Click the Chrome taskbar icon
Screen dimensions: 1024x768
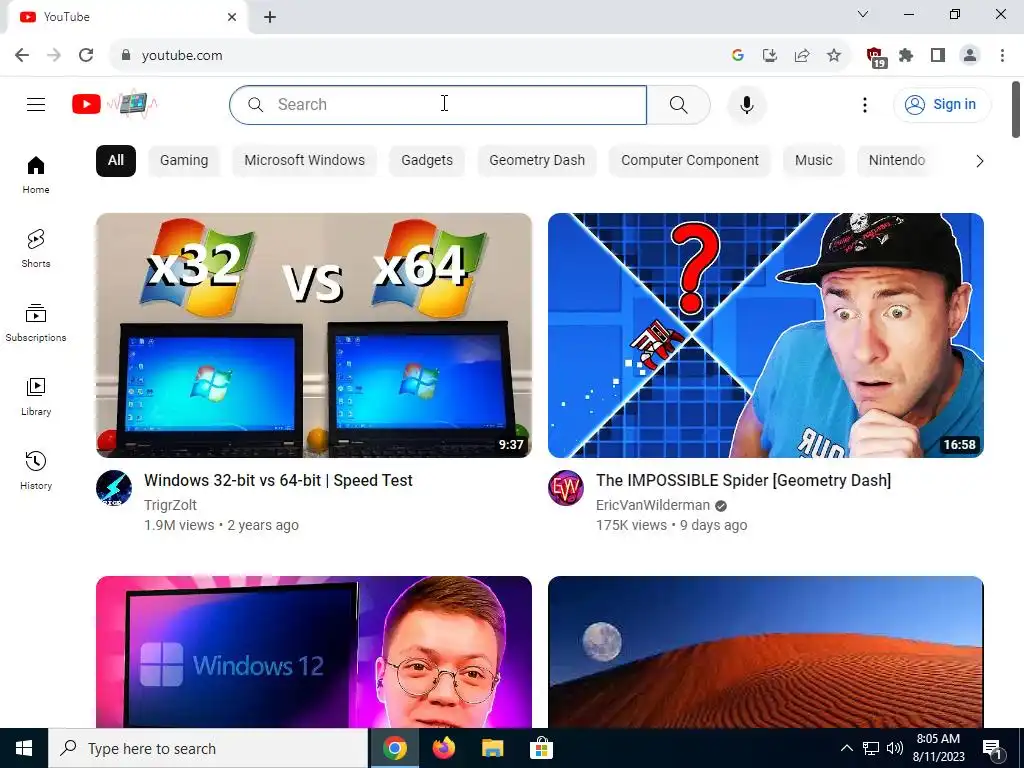(x=394, y=748)
